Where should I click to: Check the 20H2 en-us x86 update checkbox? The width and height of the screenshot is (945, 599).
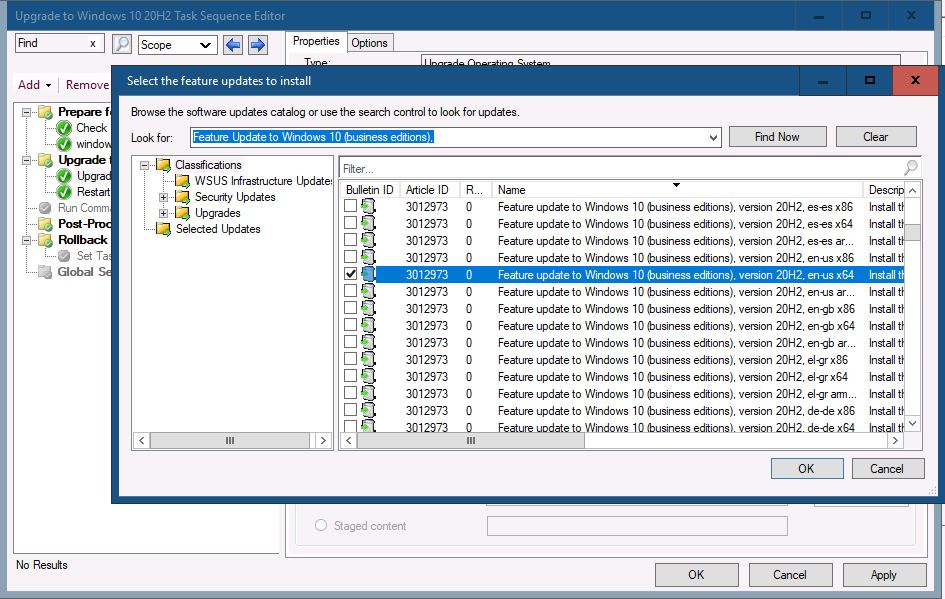click(x=350, y=257)
